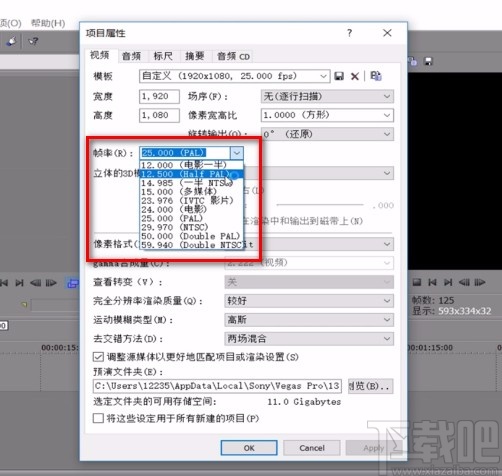Select 50.000 (Double PAL) frame rate
The height and width of the screenshot is (476, 502).
pos(192,236)
